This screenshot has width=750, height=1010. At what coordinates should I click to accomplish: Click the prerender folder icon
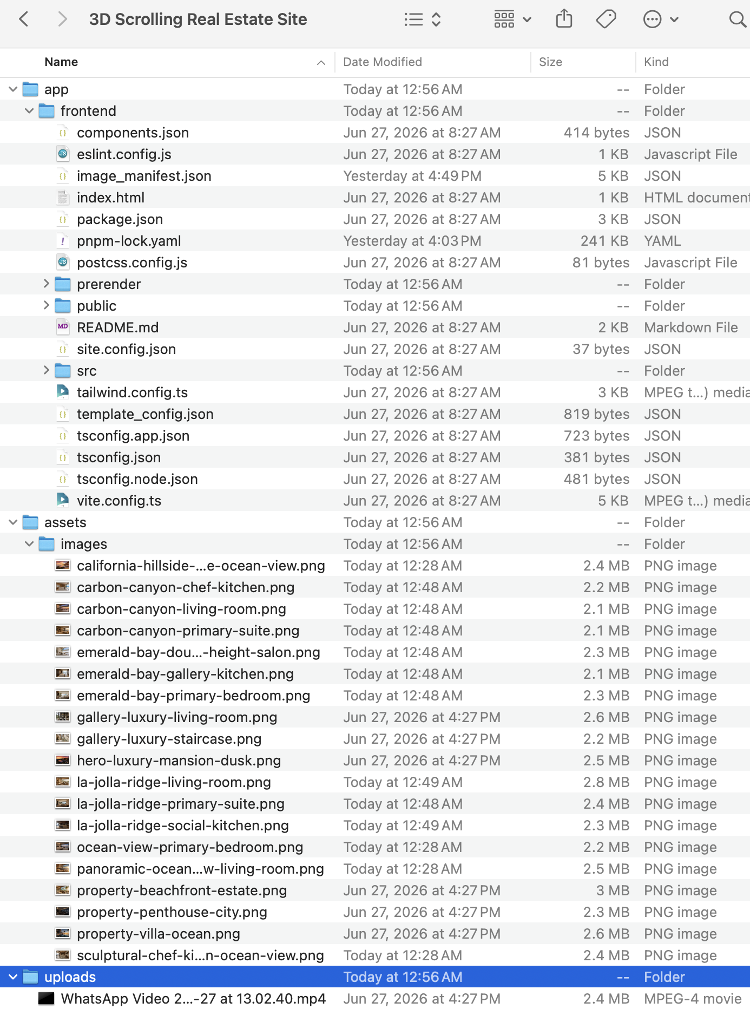(x=62, y=284)
